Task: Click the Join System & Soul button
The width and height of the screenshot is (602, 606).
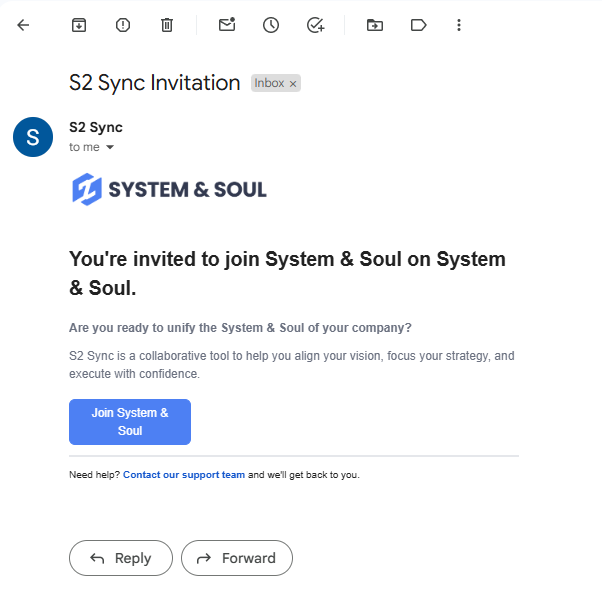Action: [x=130, y=421]
